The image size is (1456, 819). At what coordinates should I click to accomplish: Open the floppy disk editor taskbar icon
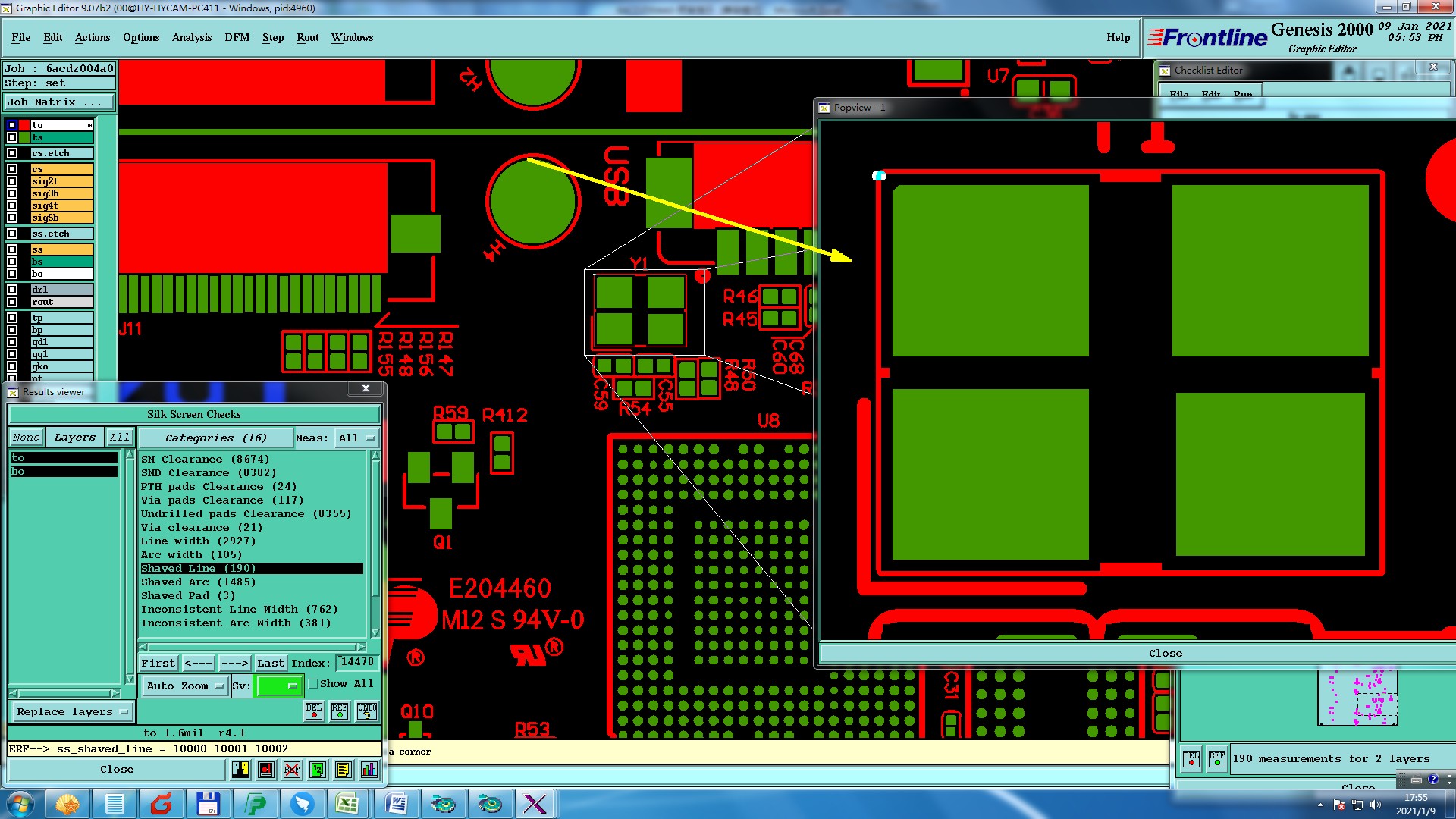point(209,804)
